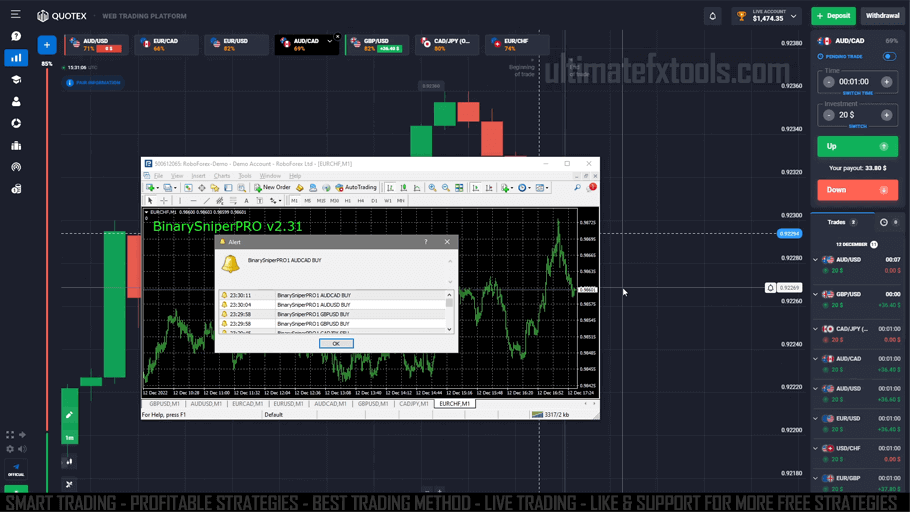The width and height of the screenshot is (910, 512).
Task: Select M5 timeframe in MetaTrader
Action: click(x=308, y=201)
